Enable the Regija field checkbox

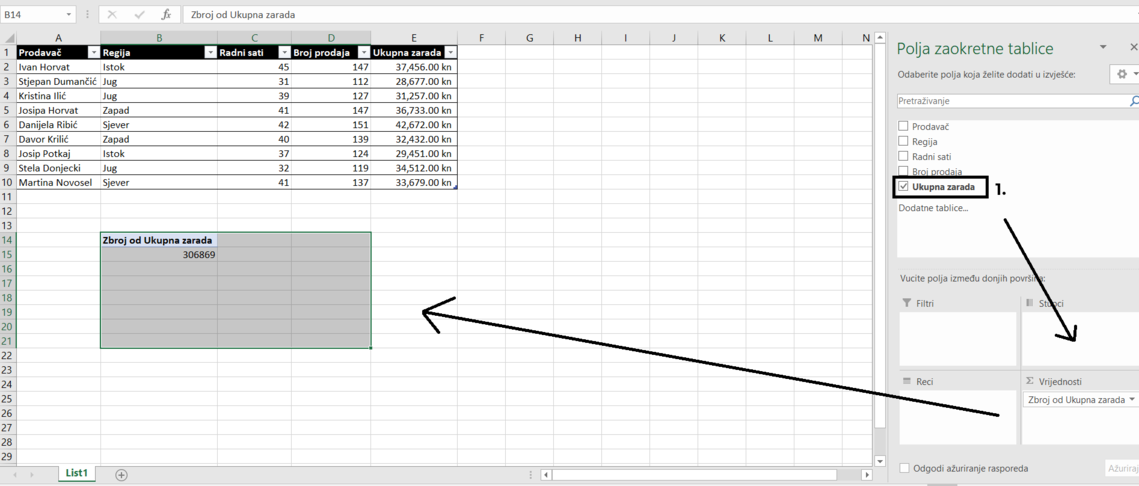coord(903,142)
